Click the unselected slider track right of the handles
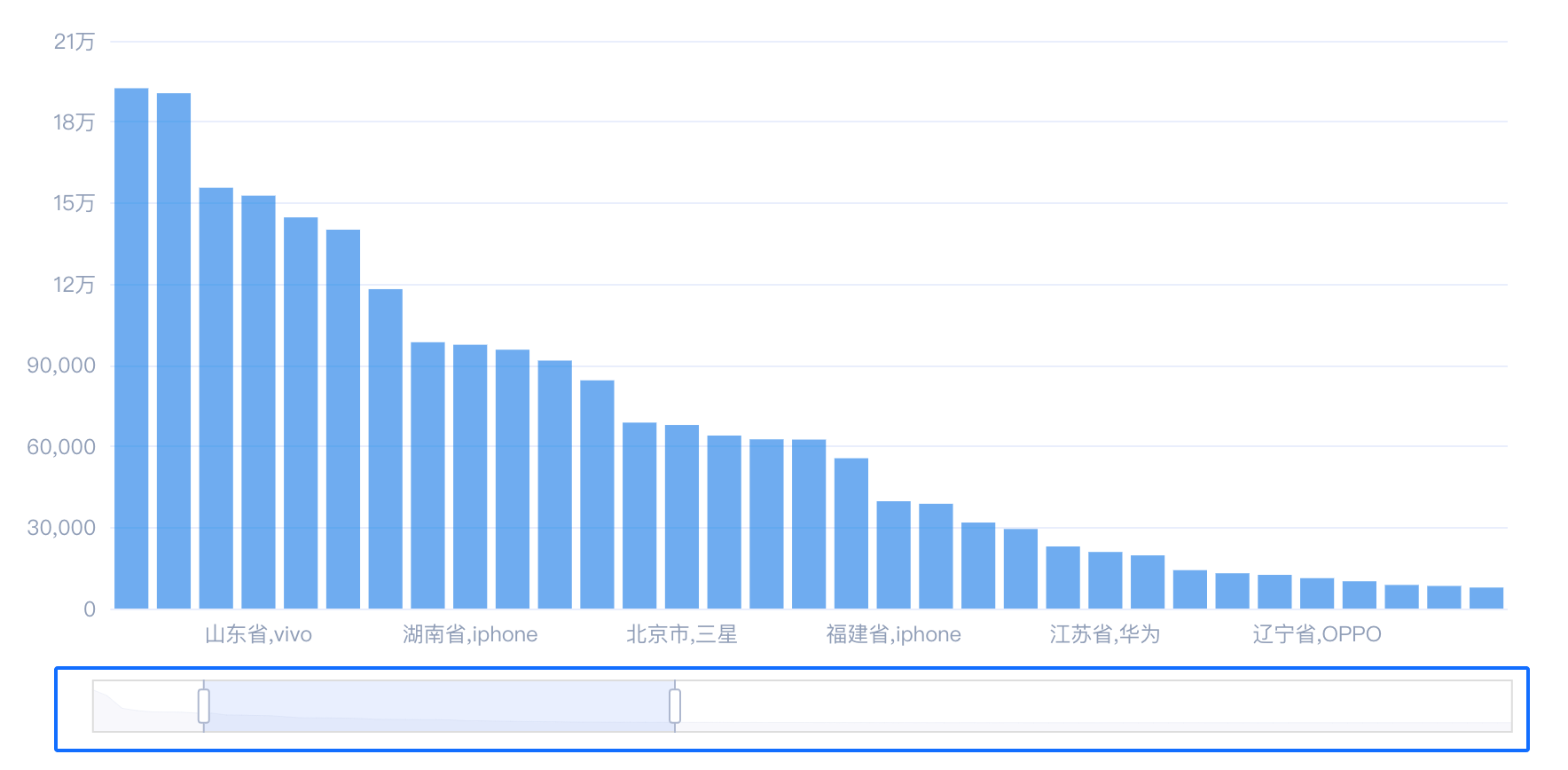 pyautogui.click(x=1091, y=706)
